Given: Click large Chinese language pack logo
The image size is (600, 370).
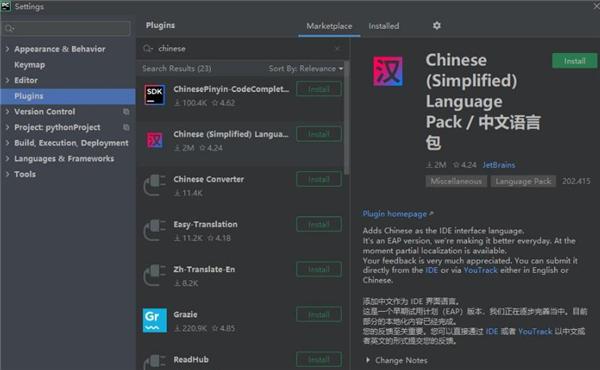Looking at the screenshot, I should pos(388,71).
